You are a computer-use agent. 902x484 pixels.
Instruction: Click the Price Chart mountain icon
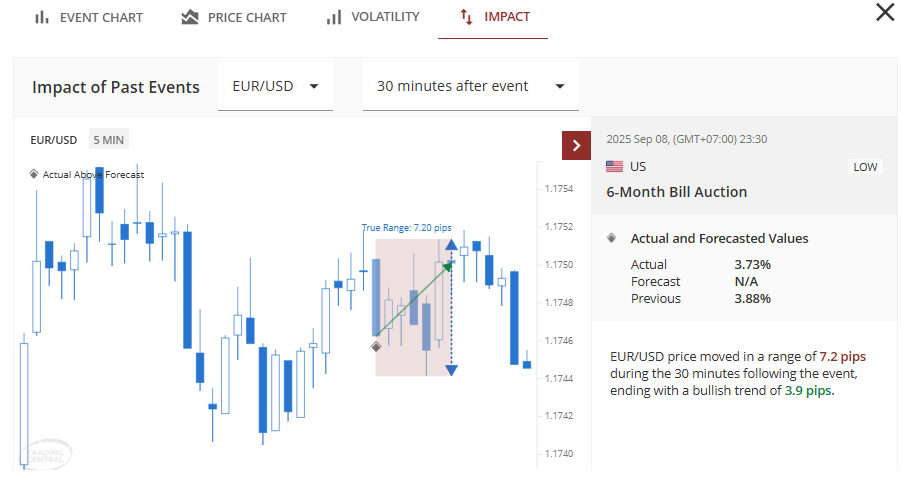pos(190,17)
